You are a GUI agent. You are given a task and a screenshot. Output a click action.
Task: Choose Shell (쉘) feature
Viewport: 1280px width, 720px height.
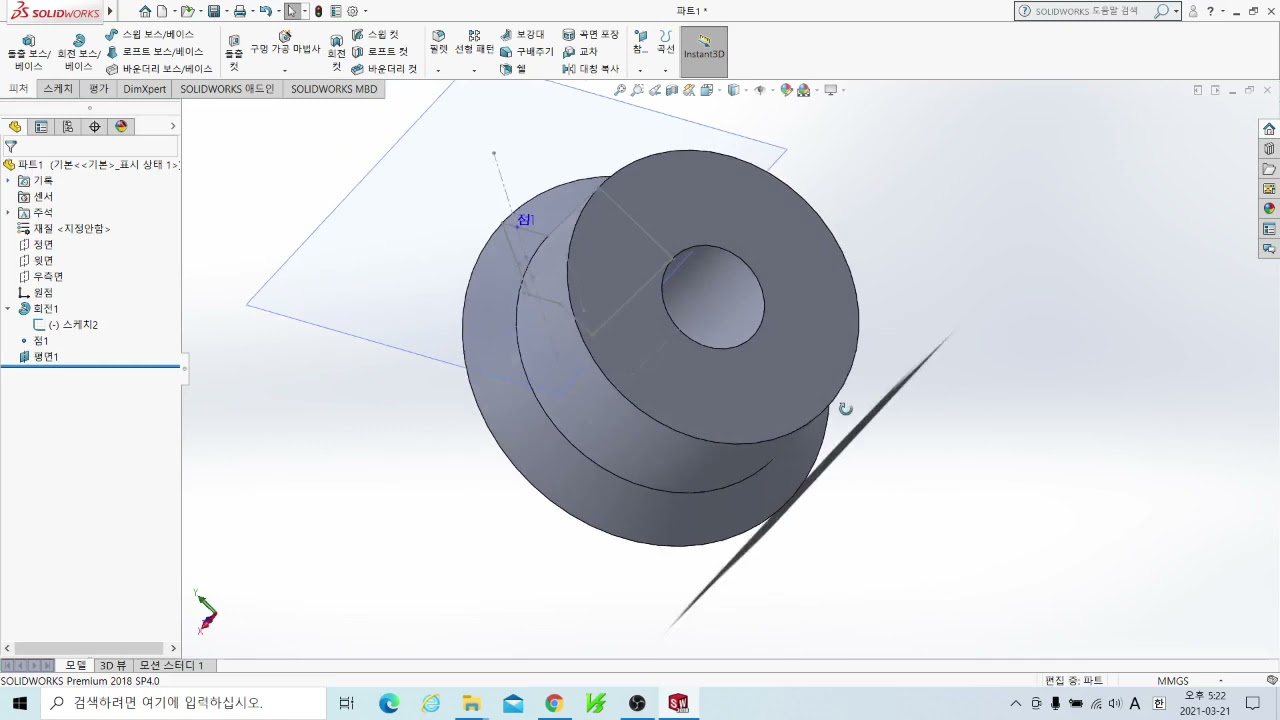tap(513, 69)
